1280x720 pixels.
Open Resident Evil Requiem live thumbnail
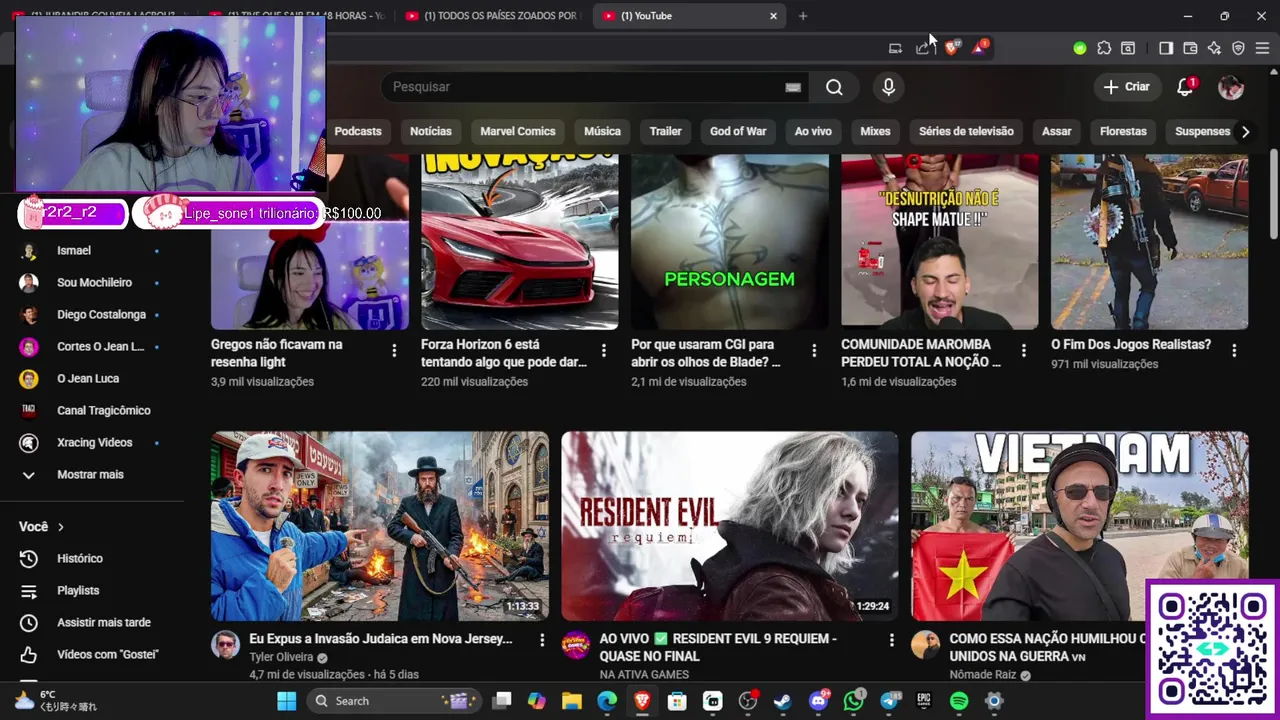tap(730, 526)
